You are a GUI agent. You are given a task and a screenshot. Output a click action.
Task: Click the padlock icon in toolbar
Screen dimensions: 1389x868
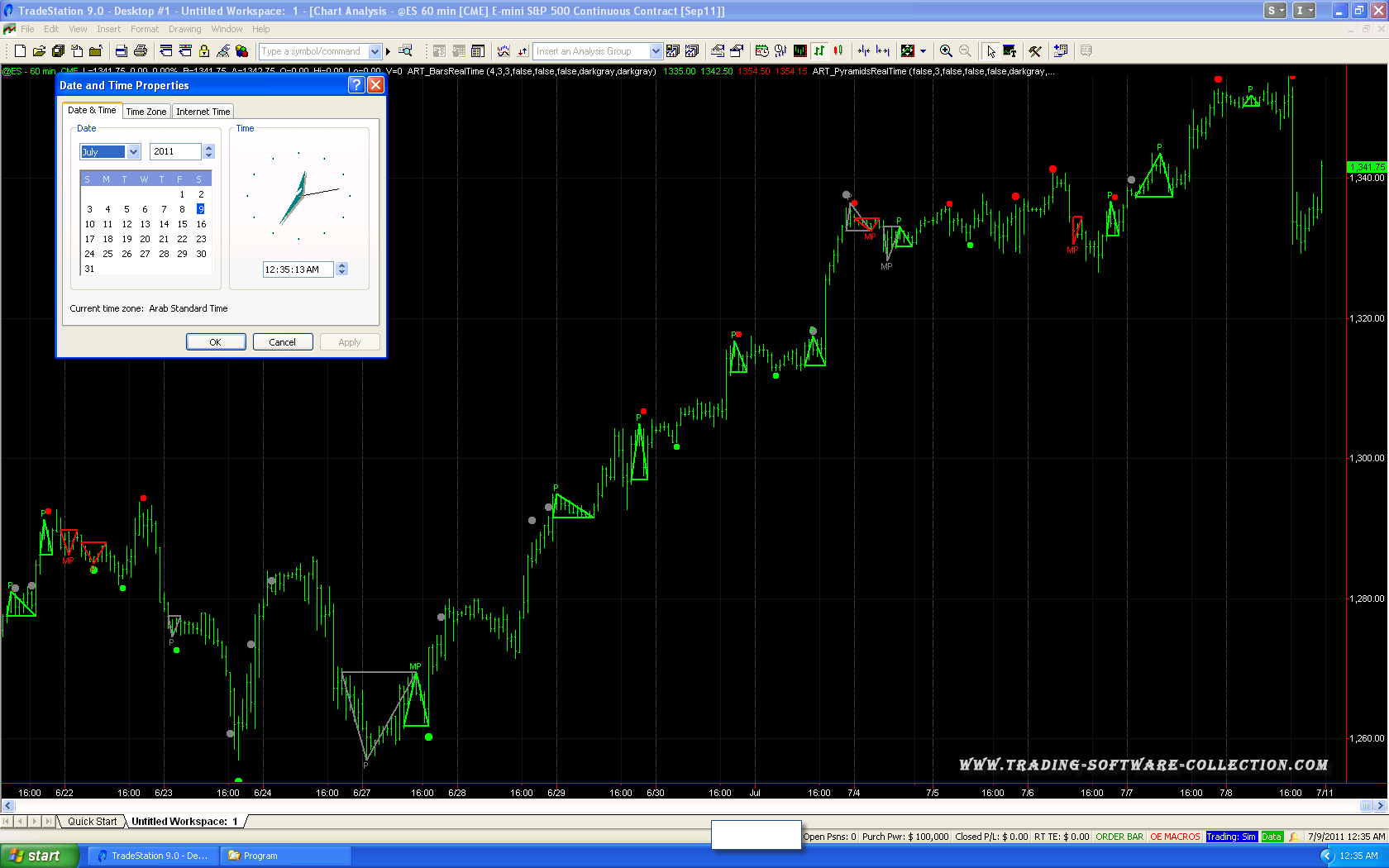(x=204, y=51)
